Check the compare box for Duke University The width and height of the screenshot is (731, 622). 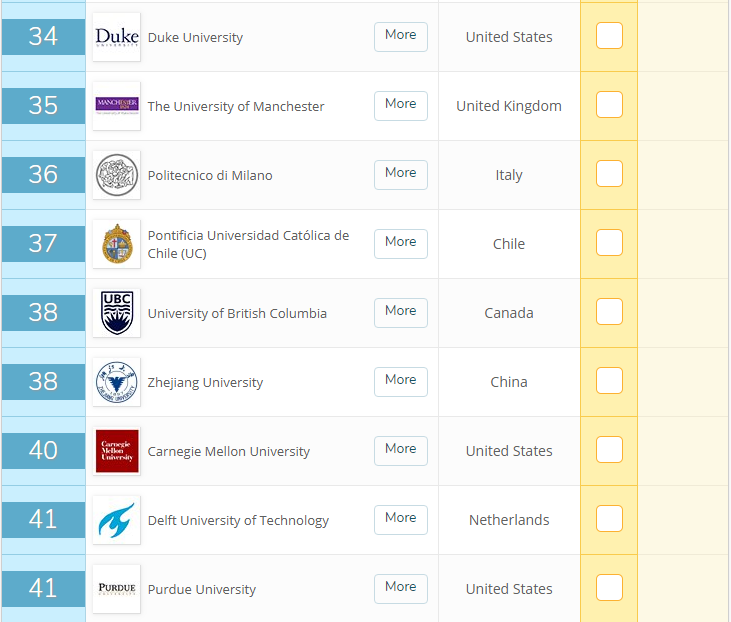pyautogui.click(x=609, y=36)
